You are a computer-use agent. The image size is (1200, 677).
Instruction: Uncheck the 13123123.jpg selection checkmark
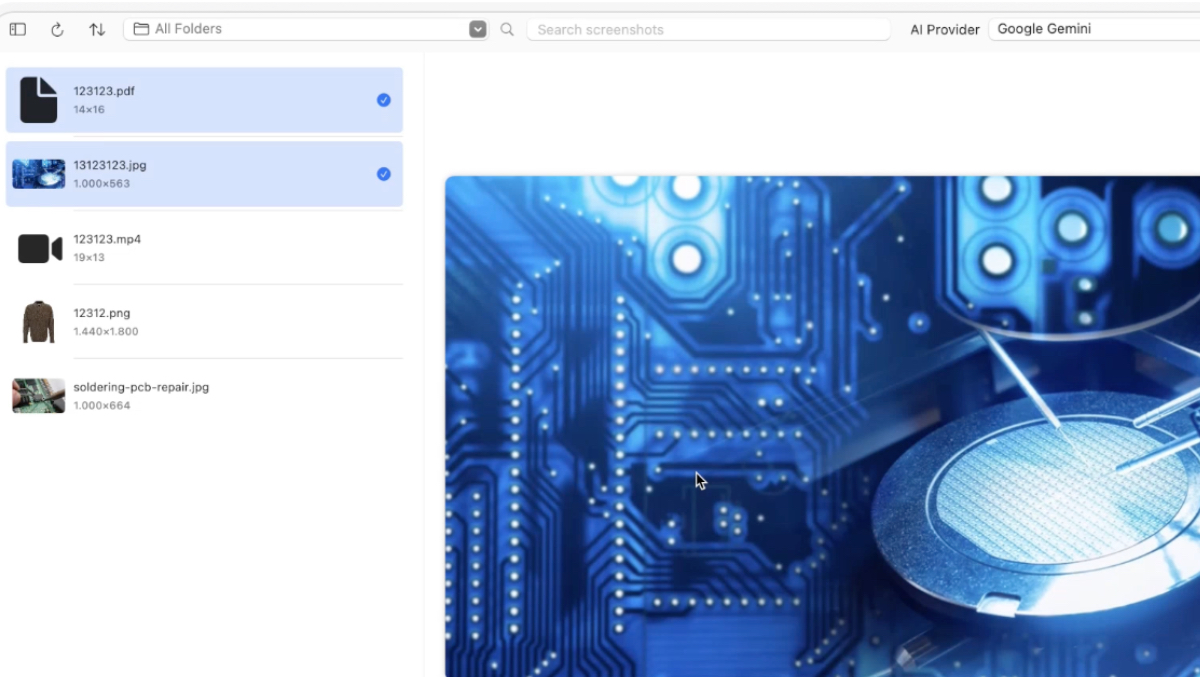[x=383, y=174]
